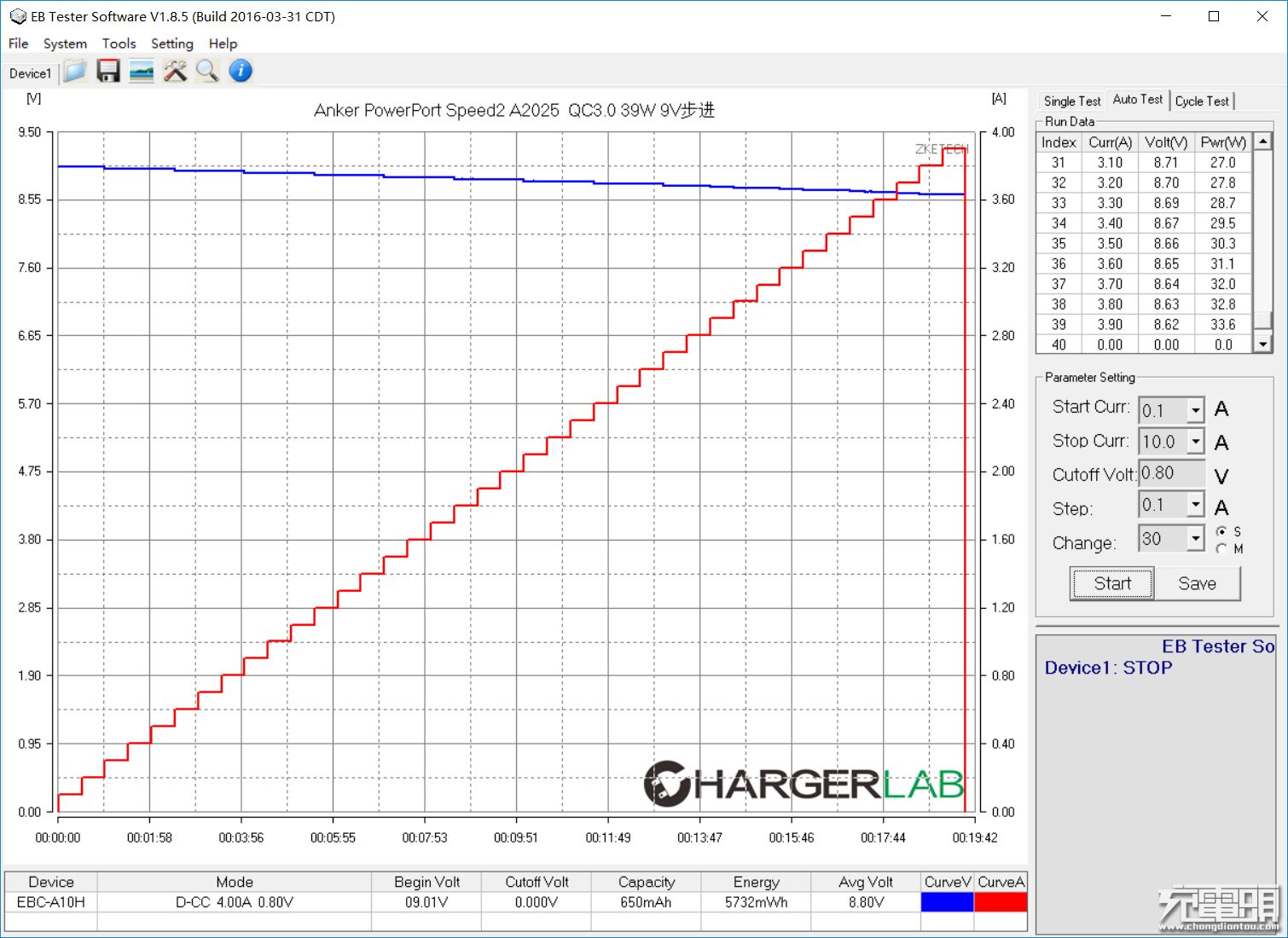Click the chart title Anker PowerPort Speed2
This screenshot has height=938, width=1288.
tap(514, 110)
